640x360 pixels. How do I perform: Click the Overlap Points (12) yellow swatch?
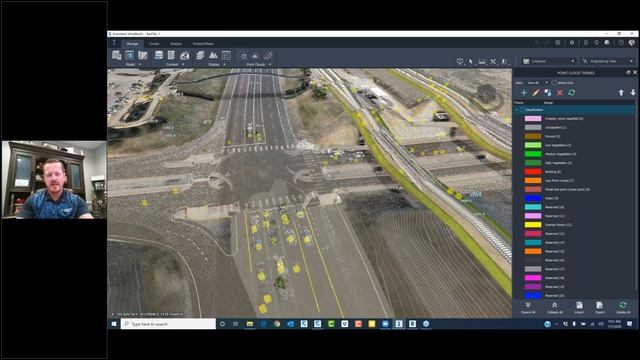click(x=533, y=225)
